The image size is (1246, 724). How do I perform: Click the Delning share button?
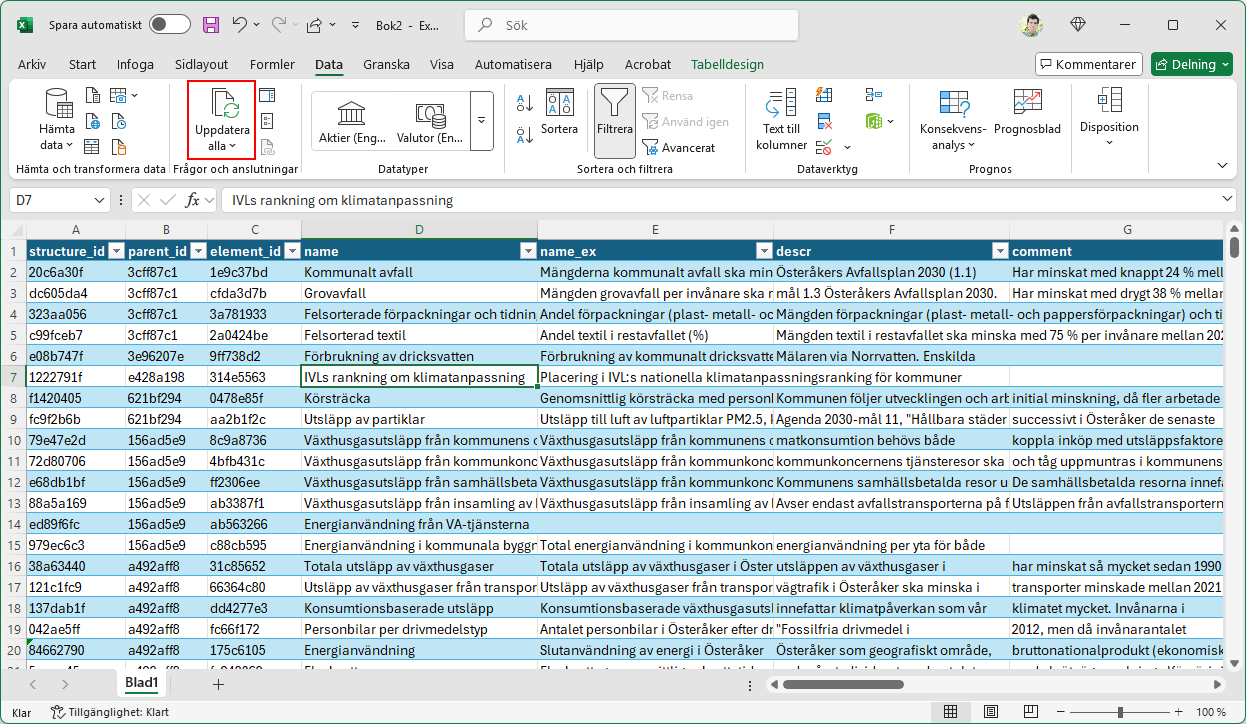point(1191,64)
